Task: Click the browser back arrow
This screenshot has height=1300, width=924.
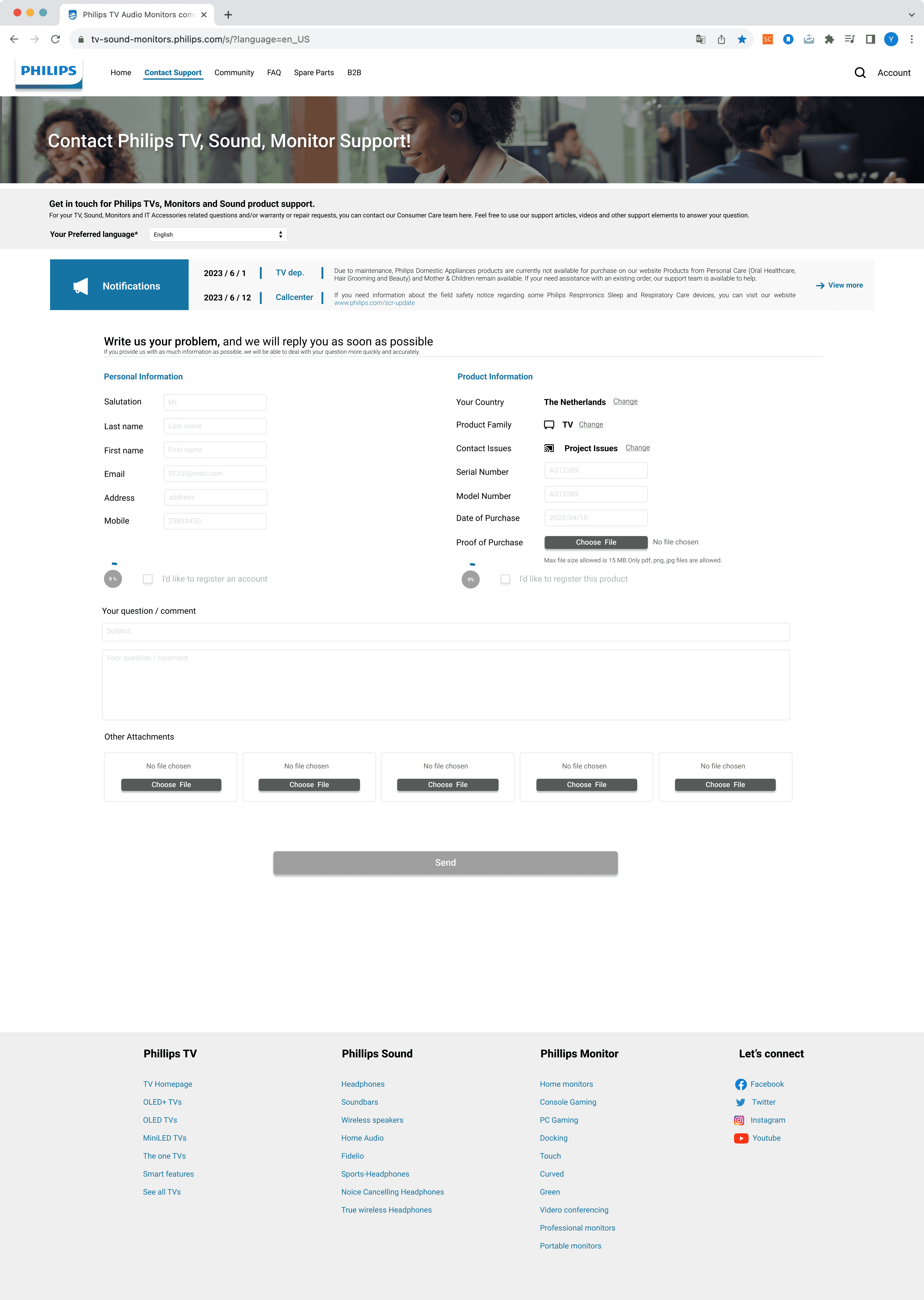Action: pyautogui.click(x=14, y=39)
